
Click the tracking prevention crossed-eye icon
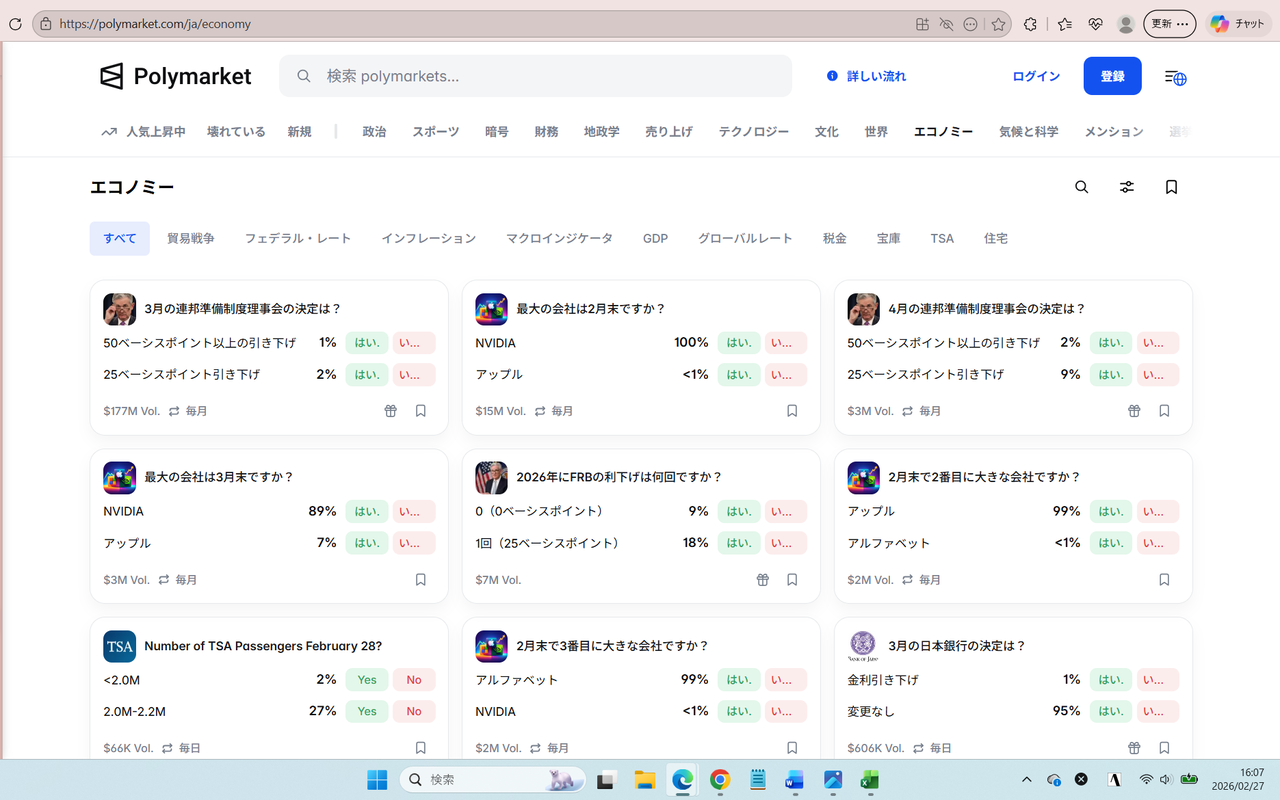pyautogui.click(x=946, y=24)
